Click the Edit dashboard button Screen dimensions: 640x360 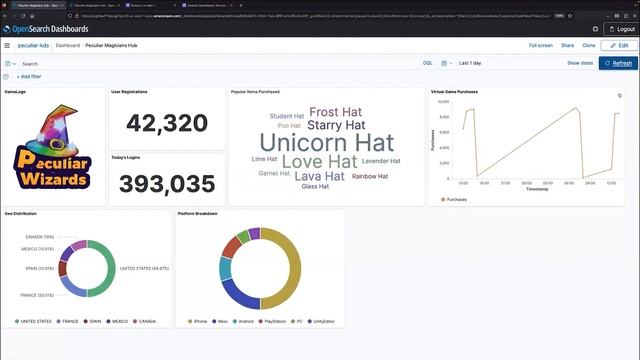pyautogui.click(x=619, y=45)
